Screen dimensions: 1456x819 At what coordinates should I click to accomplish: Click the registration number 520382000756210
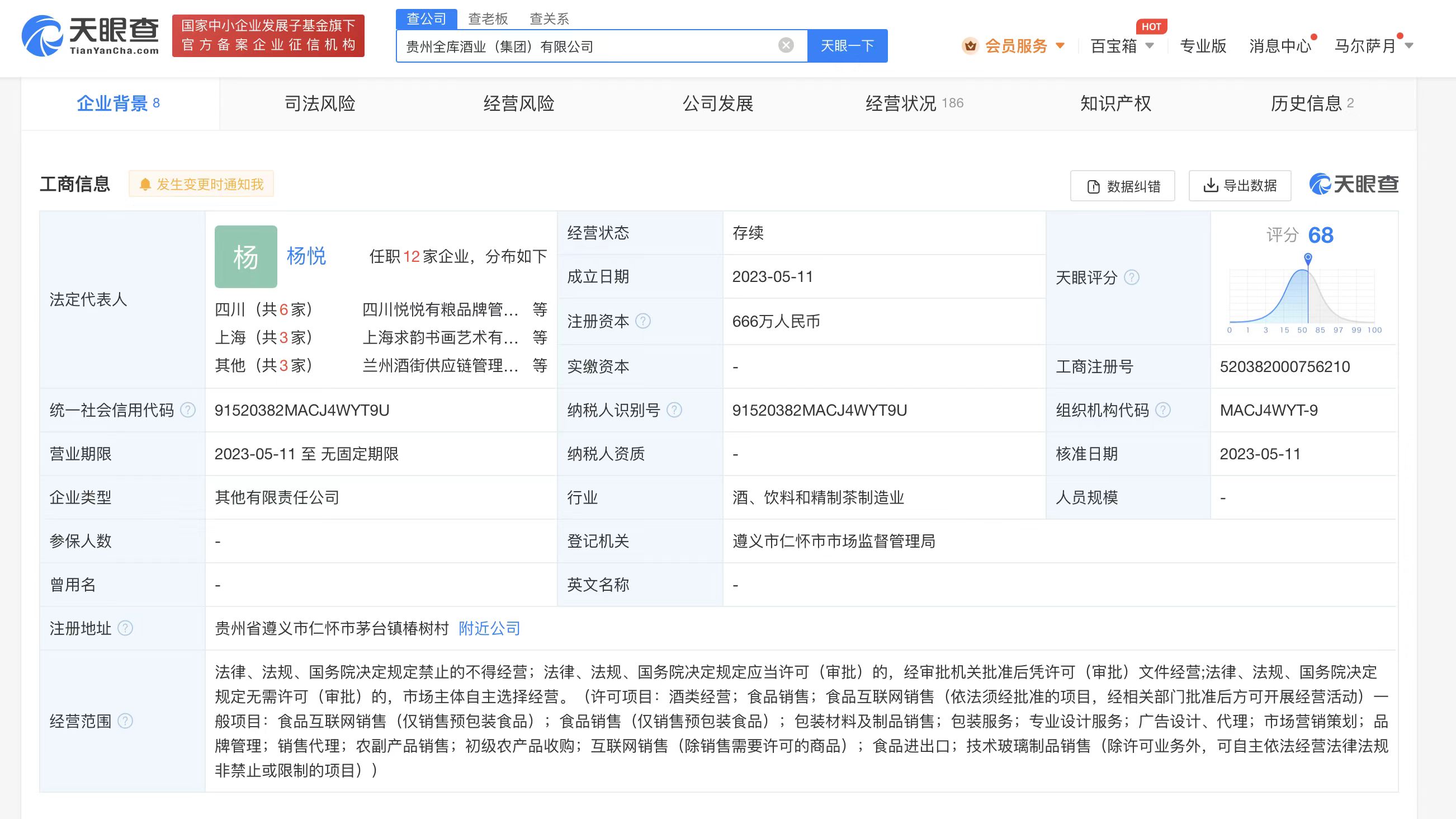1285,366
